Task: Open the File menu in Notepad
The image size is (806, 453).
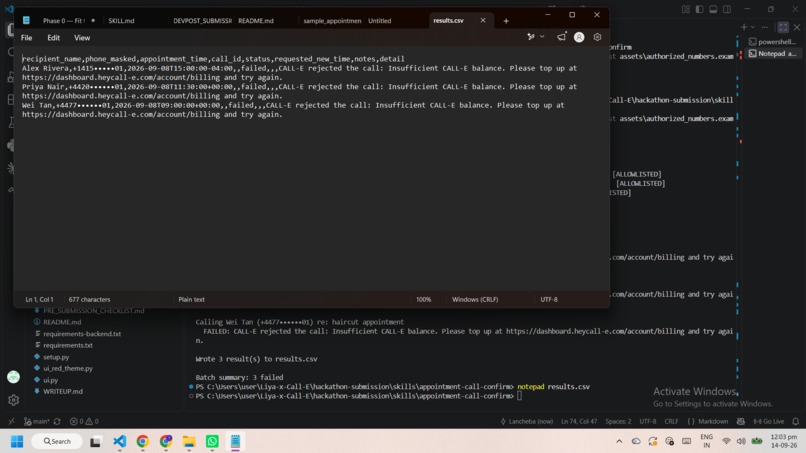Action: (26, 38)
